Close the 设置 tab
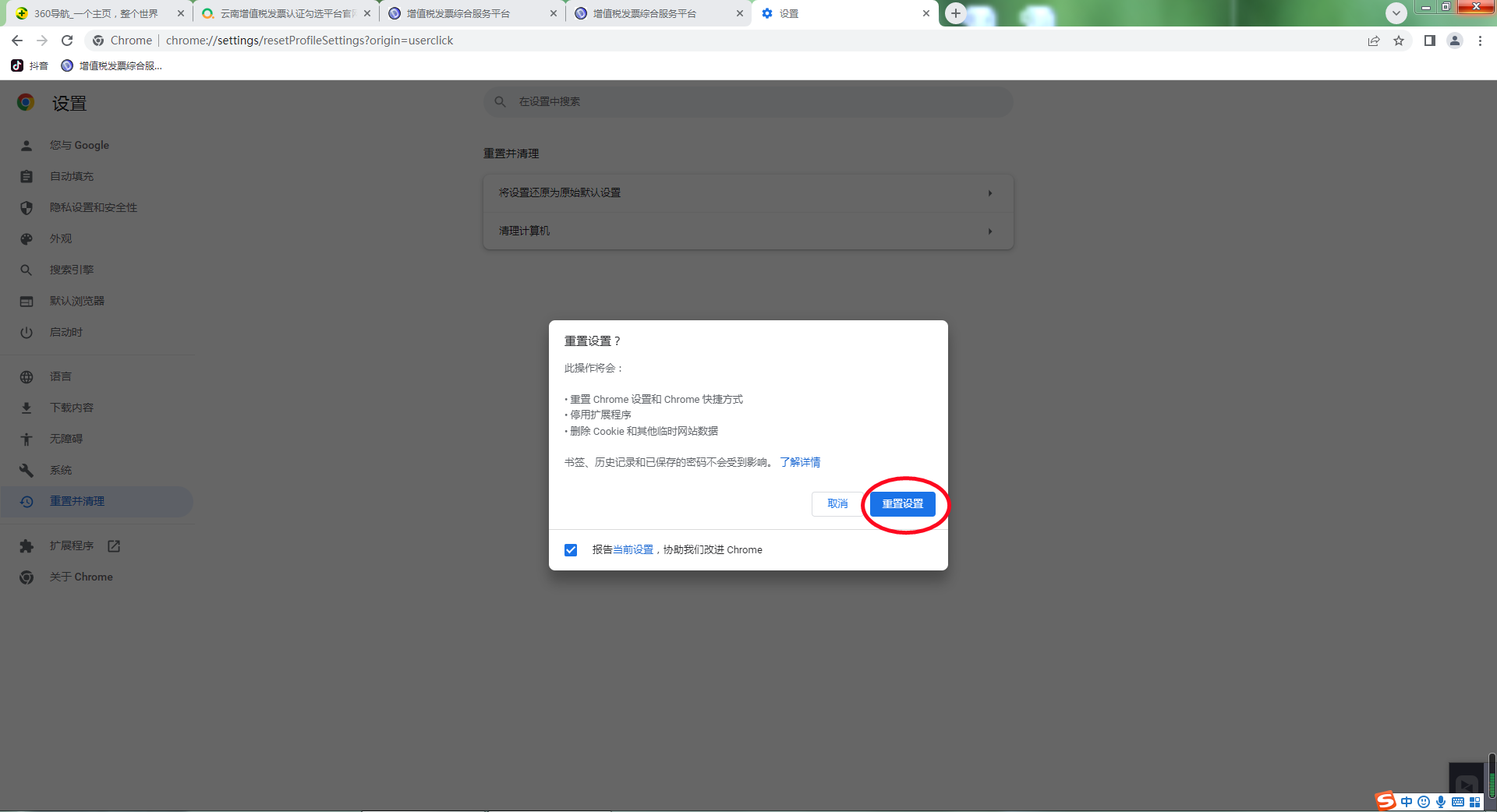The image size is (1497, 812). click(926, 13)
